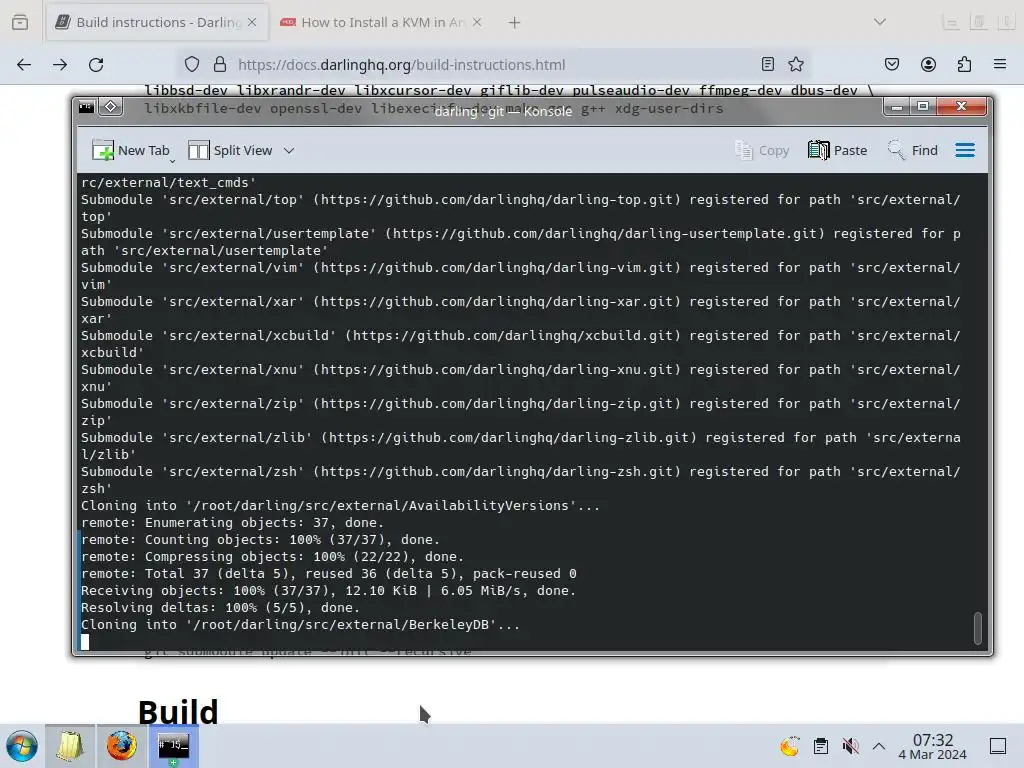The height and width of the screenshot is (768, 1024).
Task: Open clipboard tray icon
Action: coord(821,746)
